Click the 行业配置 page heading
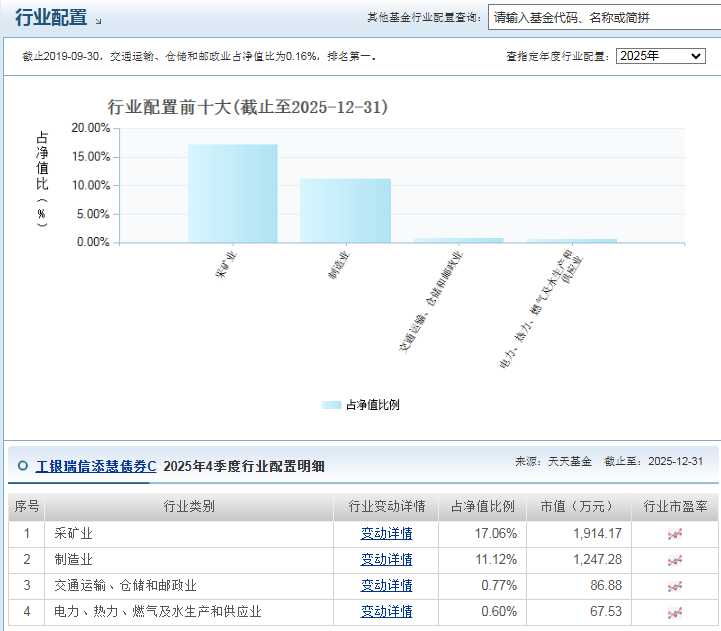This screenshot has width=721, height=631. pyautogui.click(x=51, y=17)
